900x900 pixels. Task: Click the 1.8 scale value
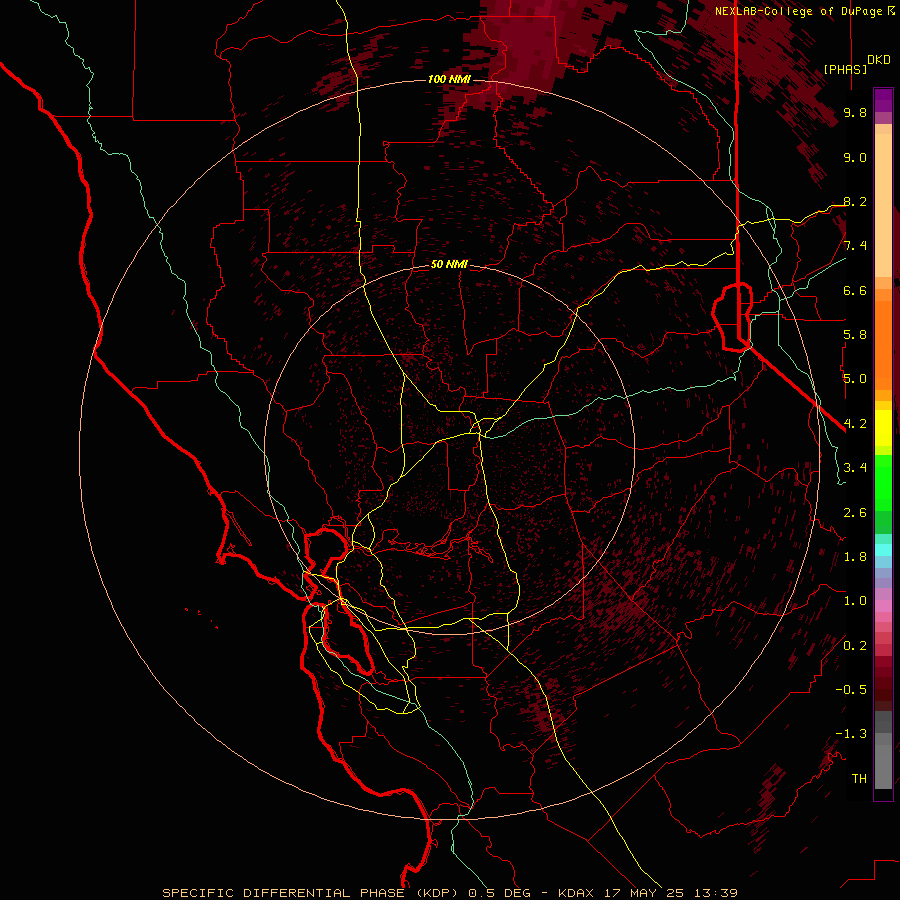point(855,557)
